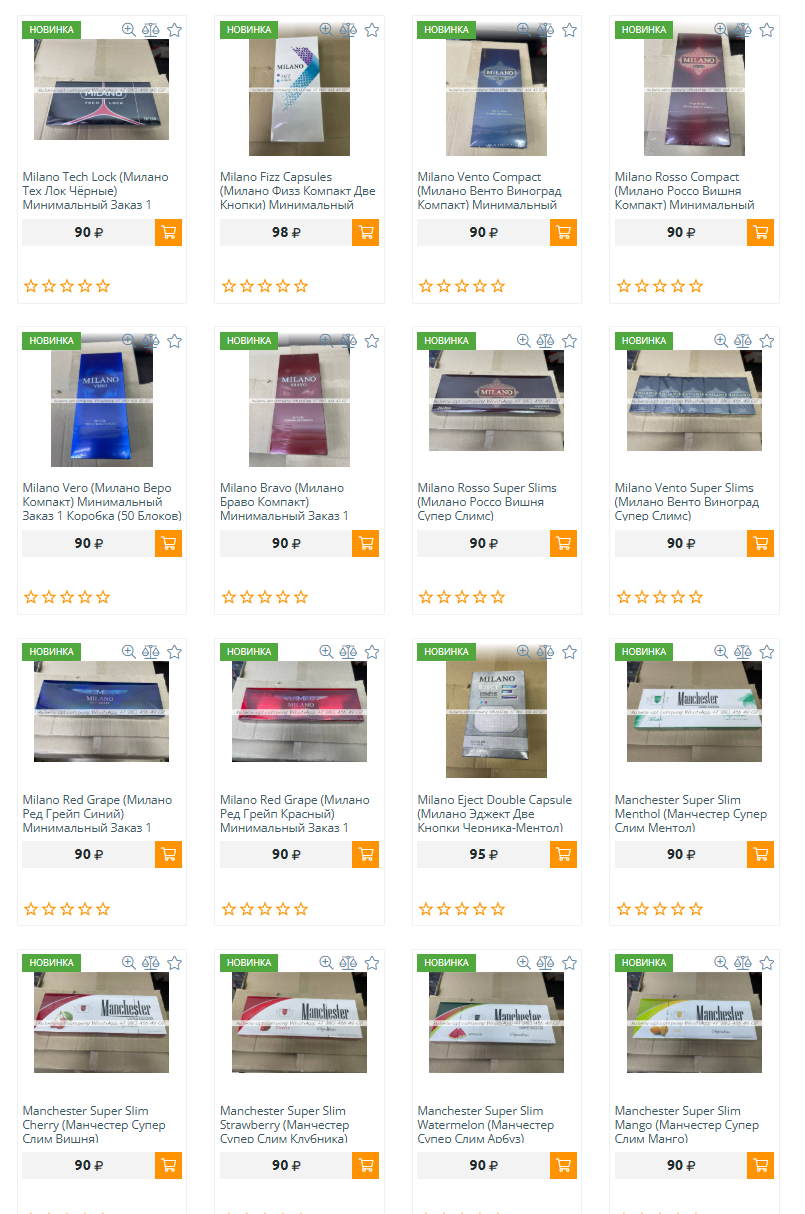Rate Milano Tech Lock five stars

pos(103,286)
